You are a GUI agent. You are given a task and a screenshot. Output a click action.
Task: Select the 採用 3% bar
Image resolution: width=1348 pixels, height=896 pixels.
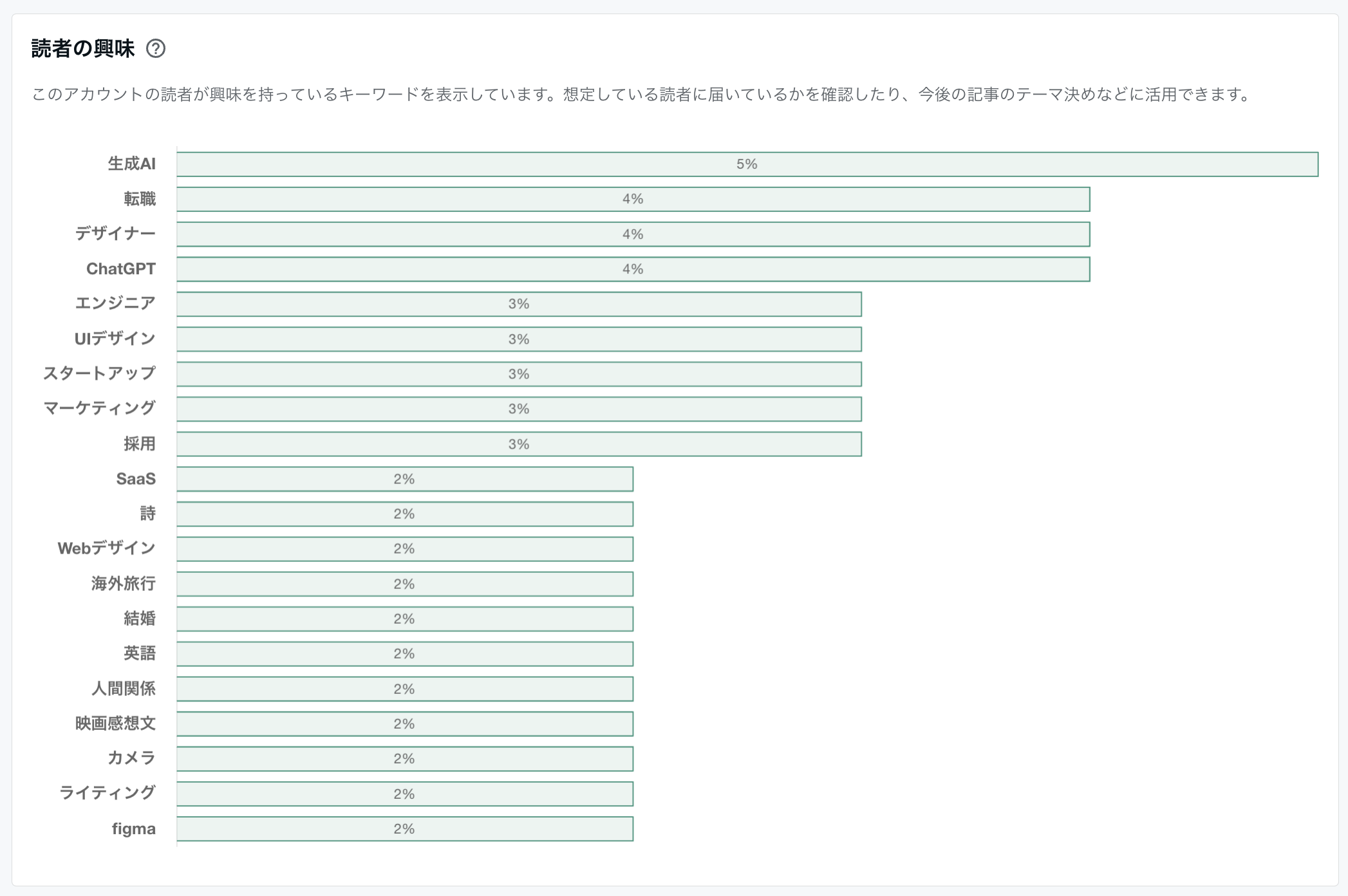pos(520,444)
